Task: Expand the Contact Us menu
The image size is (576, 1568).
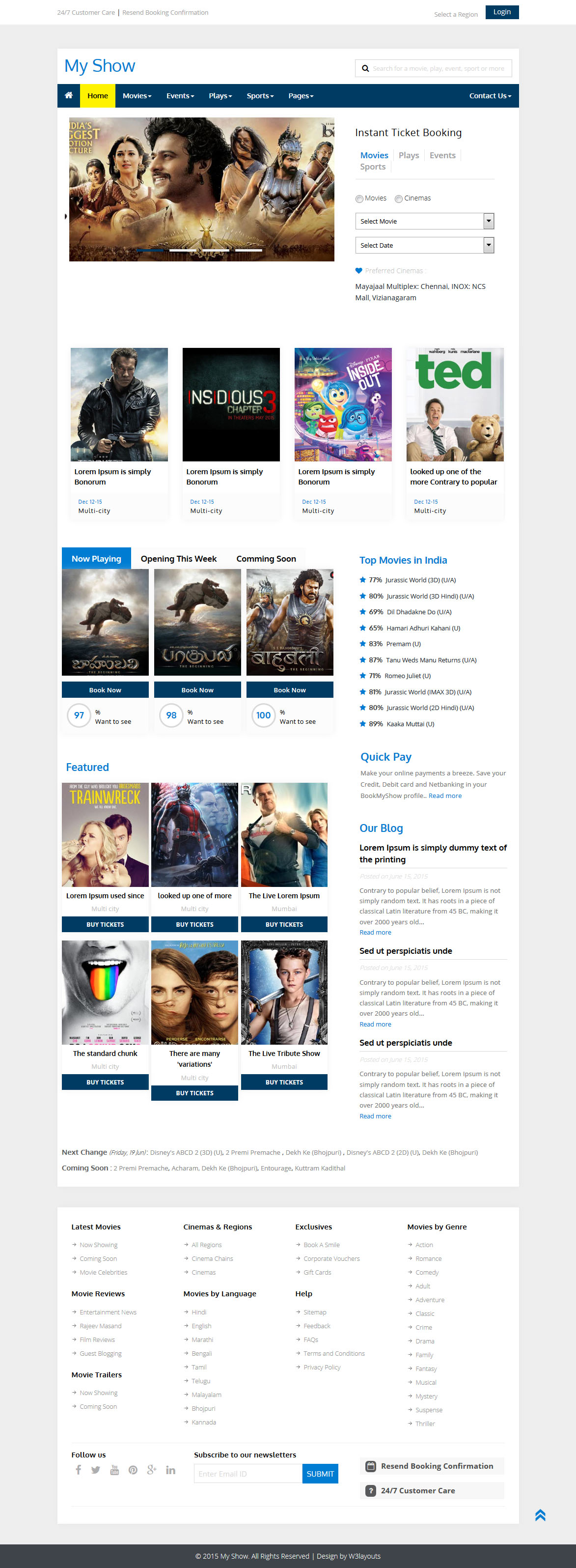Action: pos(490,95)
